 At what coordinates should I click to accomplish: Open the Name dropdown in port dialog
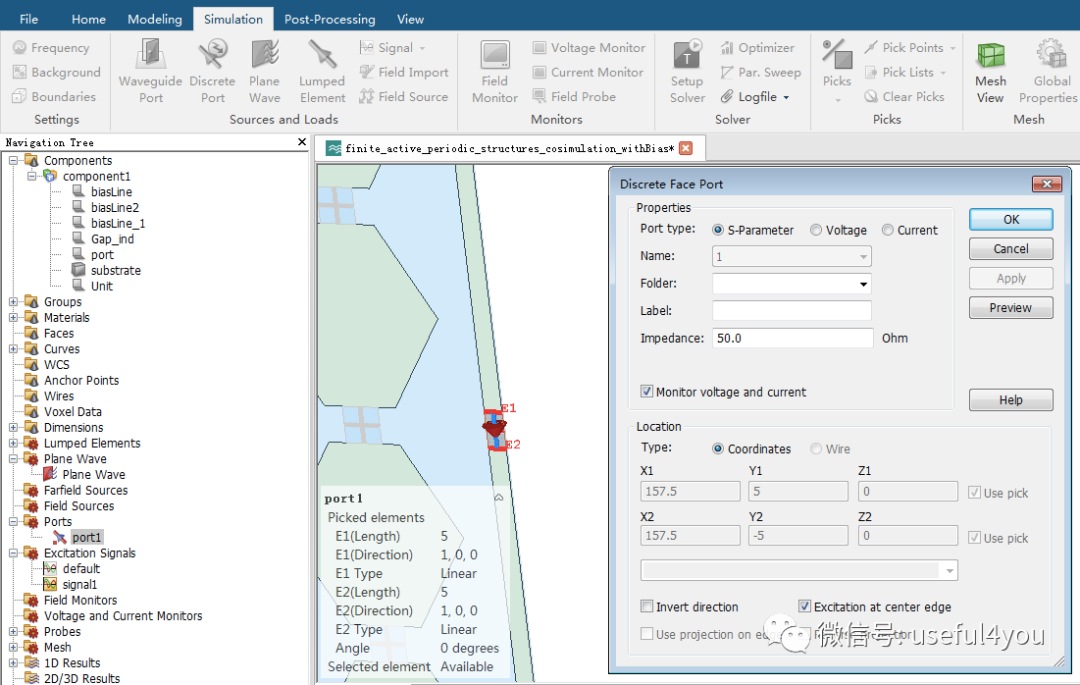pyautogui.click(x=862, y=257)
